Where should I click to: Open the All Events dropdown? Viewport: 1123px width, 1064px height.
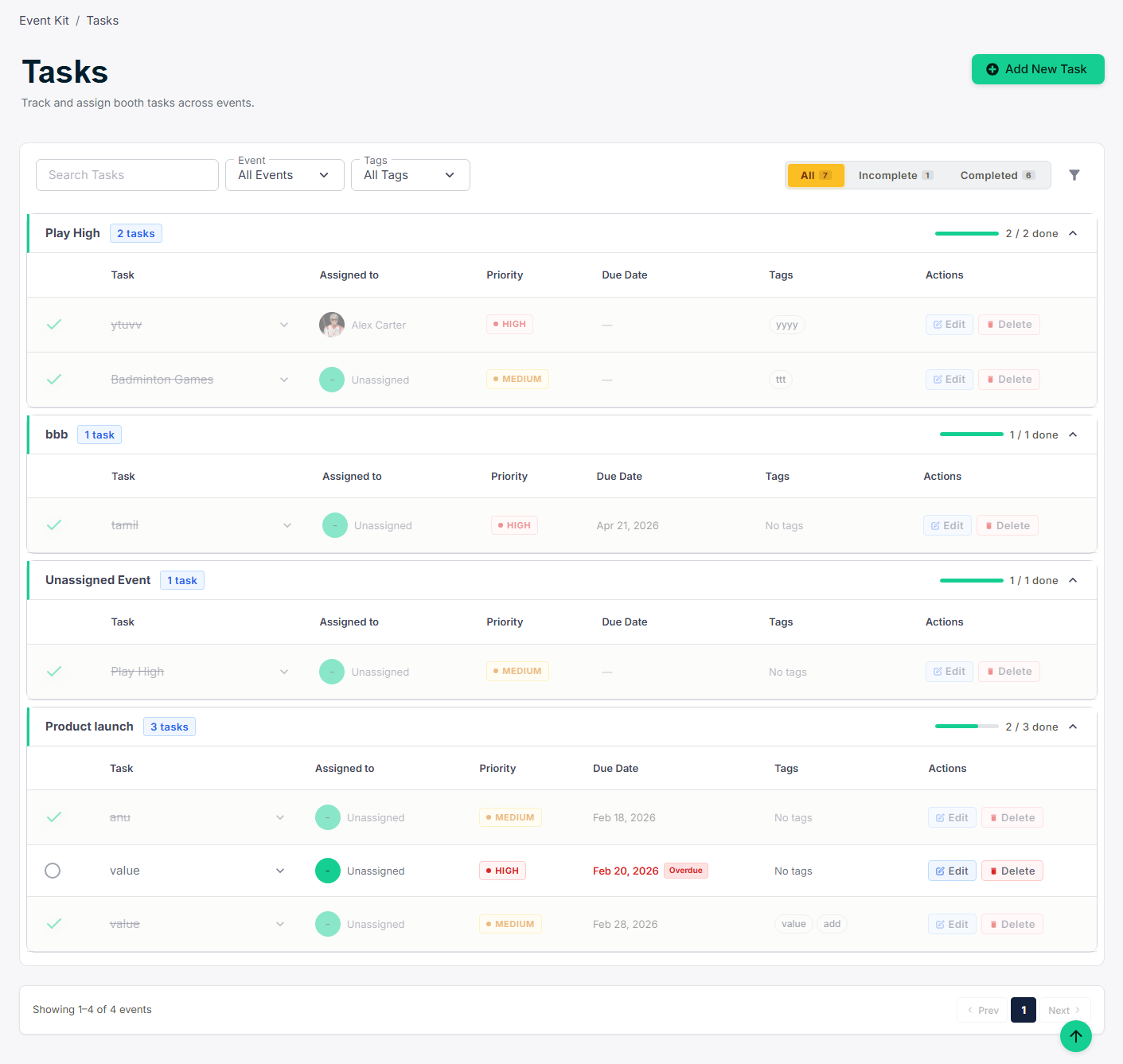click(x=285, y=175)
